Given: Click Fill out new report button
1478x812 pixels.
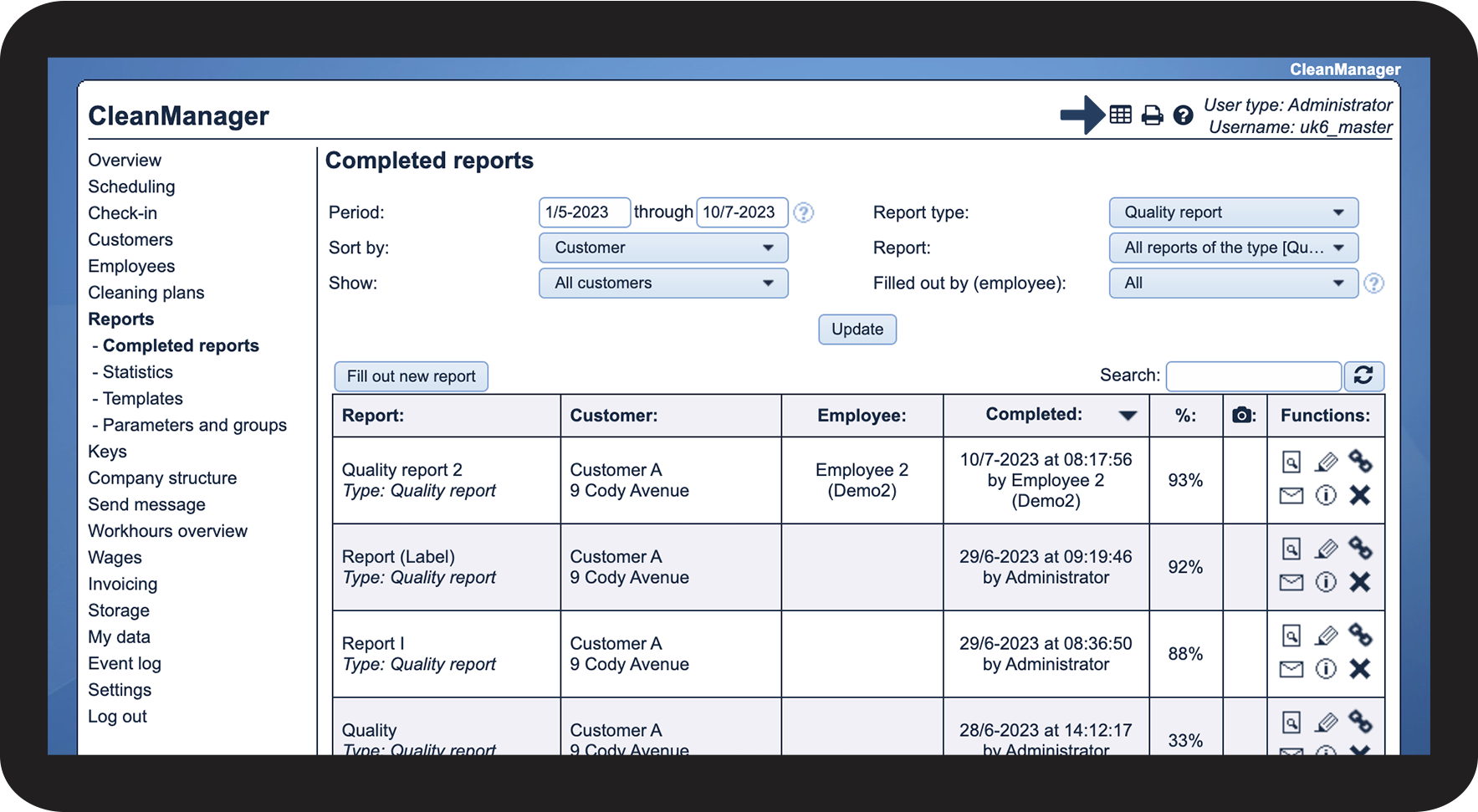Looking at the screenshot, I should (x=411, y=376).
